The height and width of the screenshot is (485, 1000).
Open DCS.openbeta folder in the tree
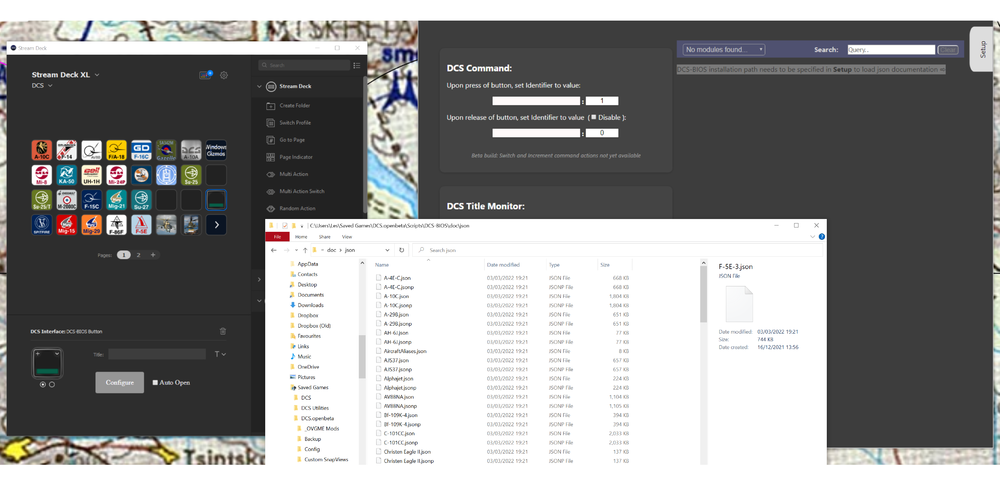318,418
